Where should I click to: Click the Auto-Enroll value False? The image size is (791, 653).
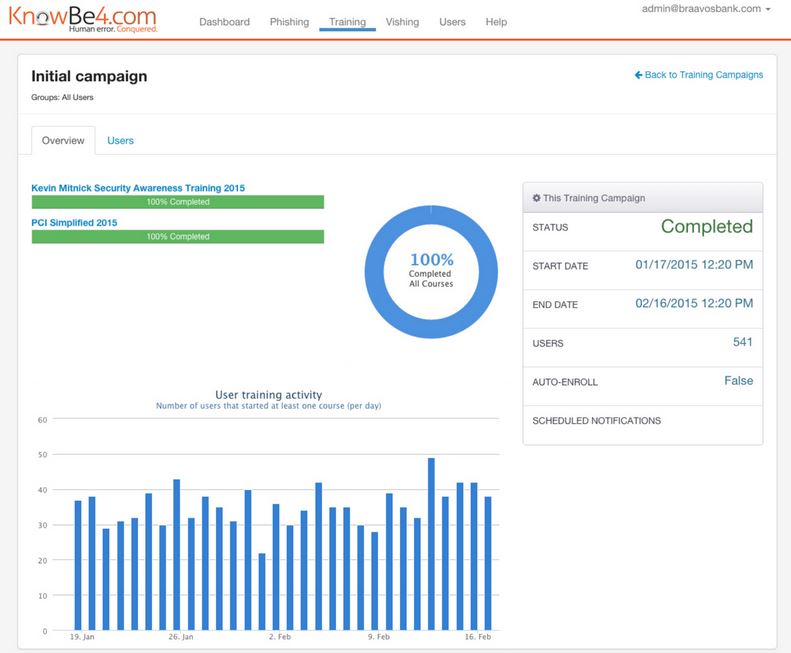coord(739,380)
